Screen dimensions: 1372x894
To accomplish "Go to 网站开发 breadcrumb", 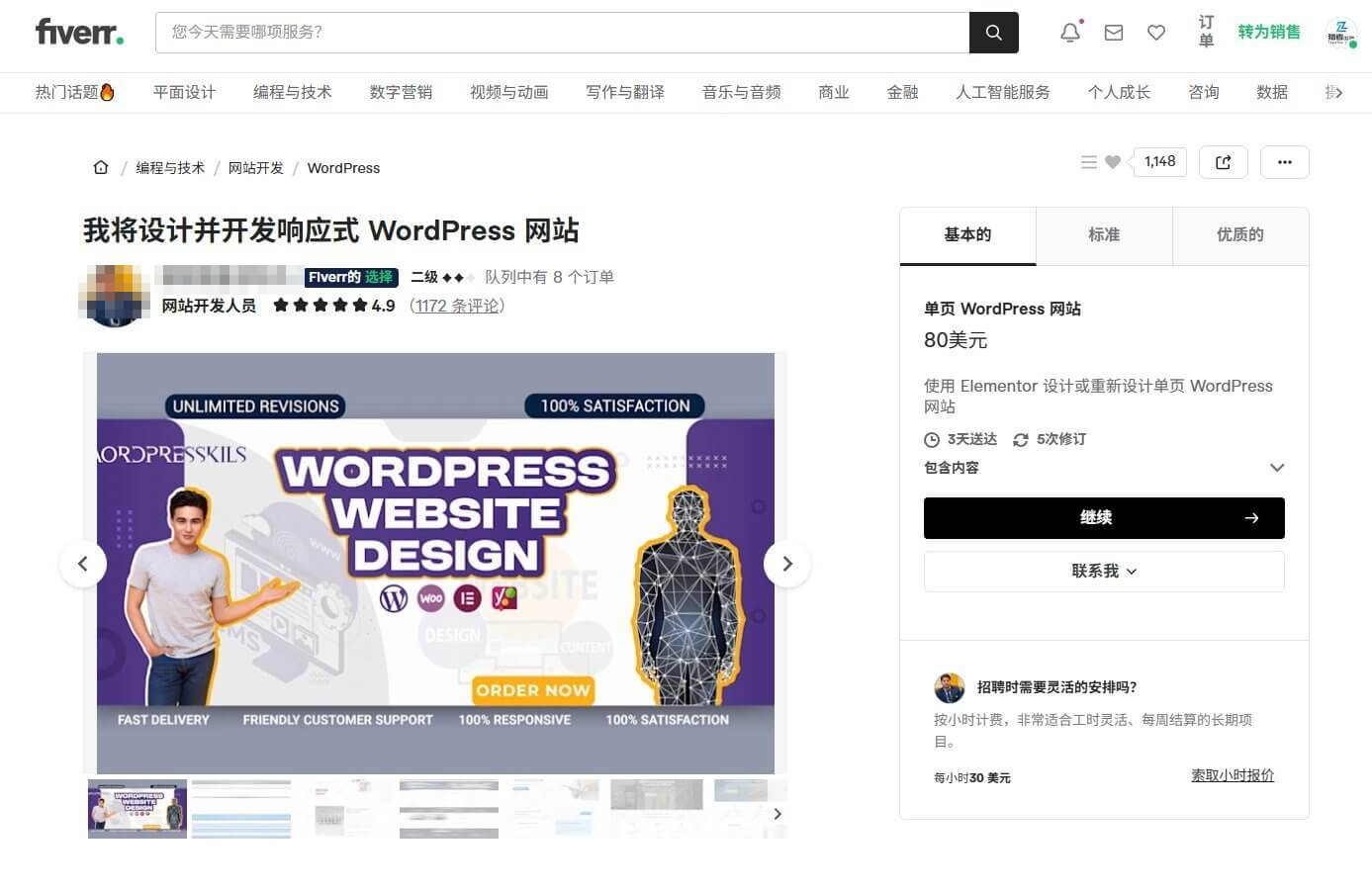I will (255, 168).
